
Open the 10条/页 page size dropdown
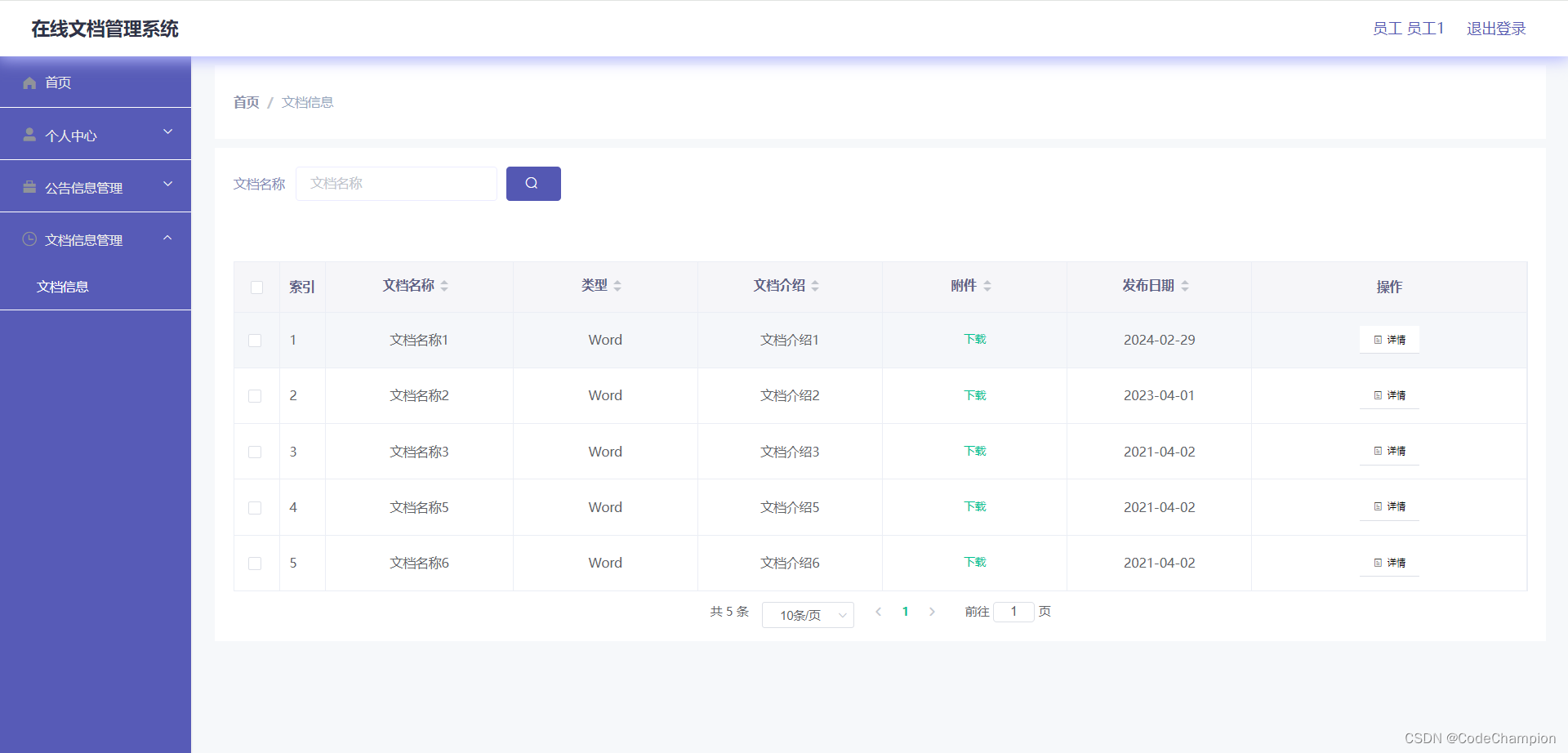click(808, 615)
